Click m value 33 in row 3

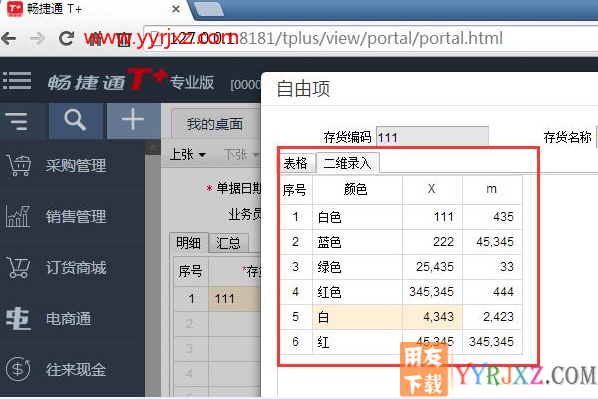click(x=492, y=267)
